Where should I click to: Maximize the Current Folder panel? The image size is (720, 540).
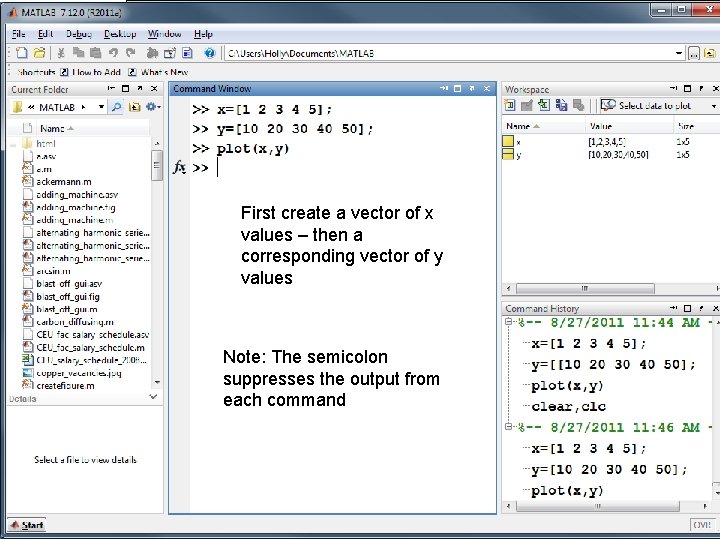[125, 89]
